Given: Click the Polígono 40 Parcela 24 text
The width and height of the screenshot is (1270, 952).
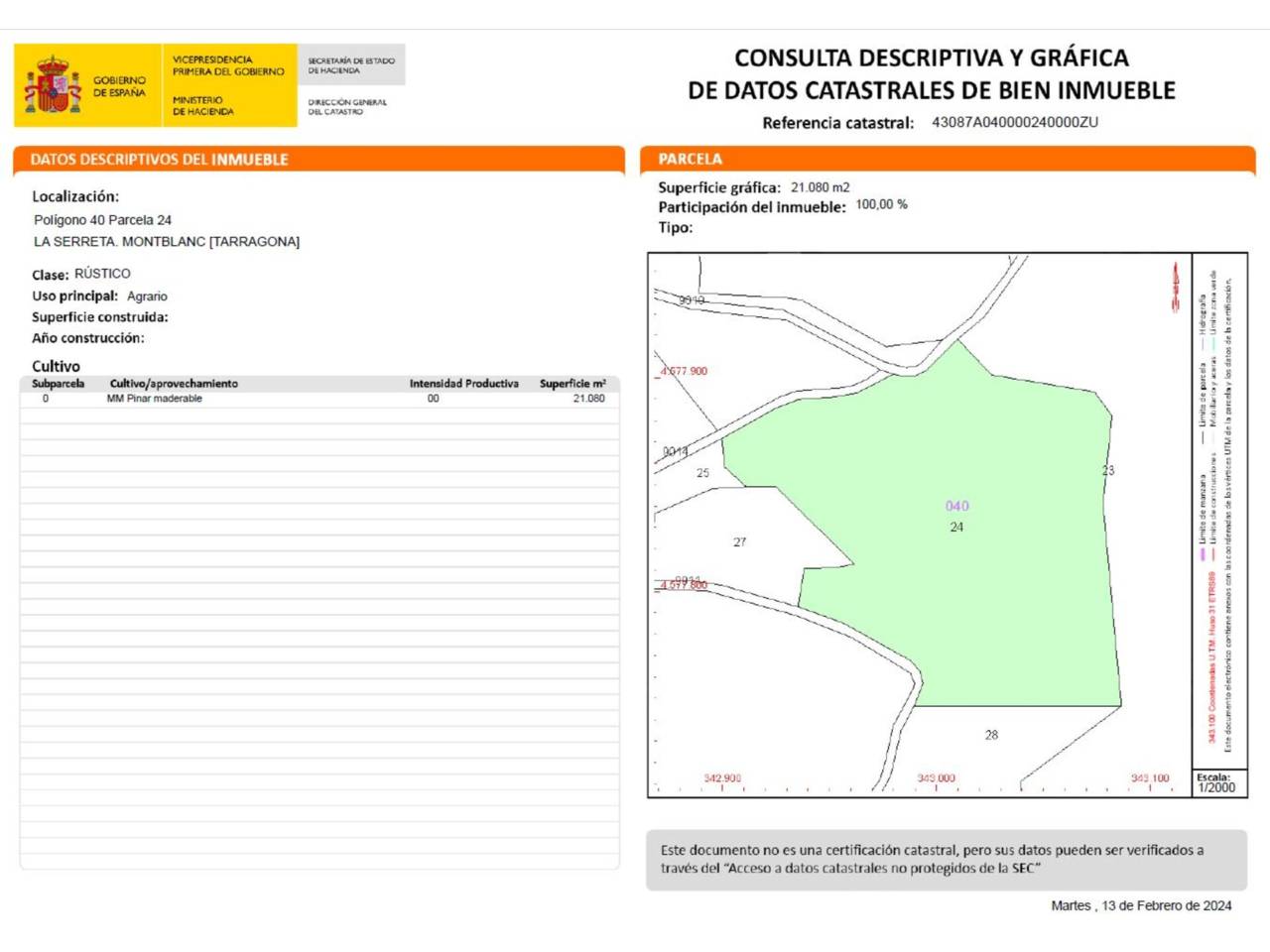Looking at the screenshot, I should 102,220.
